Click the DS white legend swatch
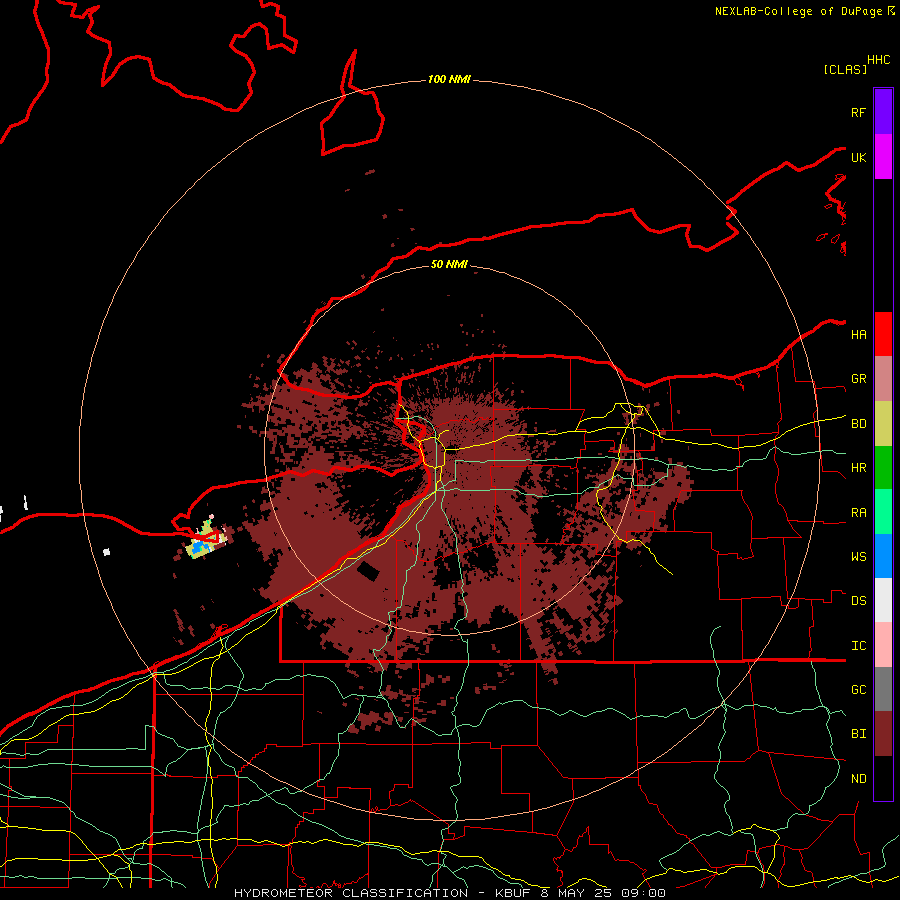This screenshot has height=900, width=900. point(883,600)
